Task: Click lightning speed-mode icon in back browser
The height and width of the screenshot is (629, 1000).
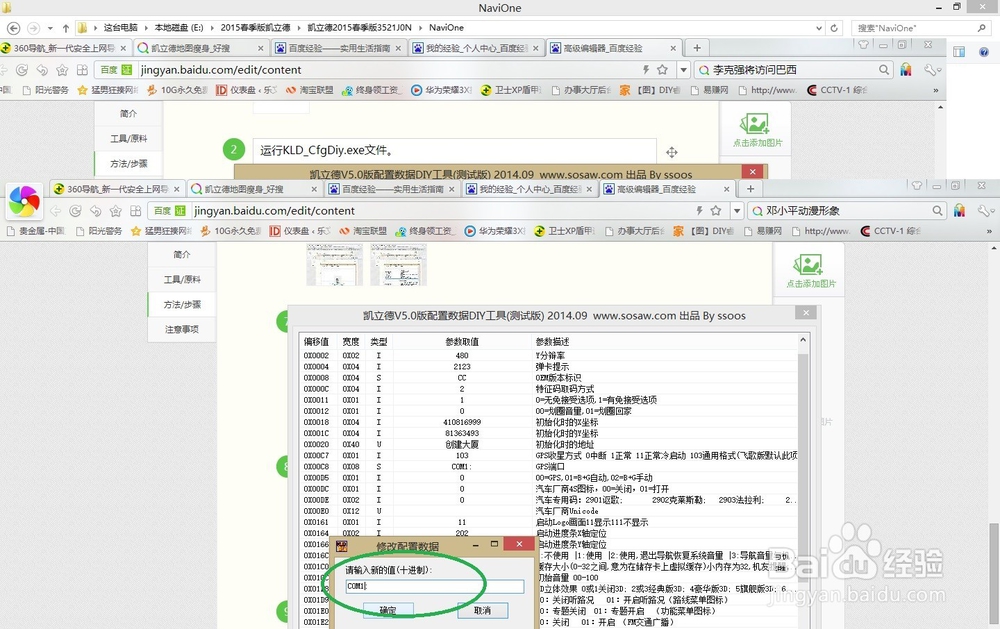Action: click(646, 70)
